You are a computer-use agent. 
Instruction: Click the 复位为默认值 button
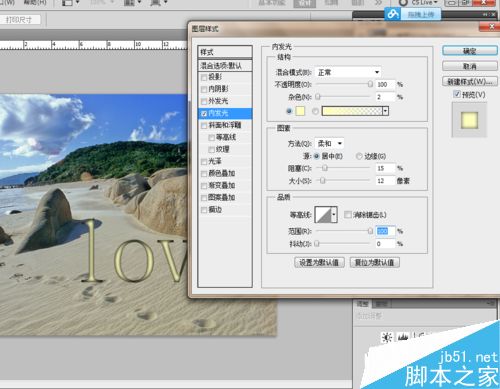tap(375, 263)
